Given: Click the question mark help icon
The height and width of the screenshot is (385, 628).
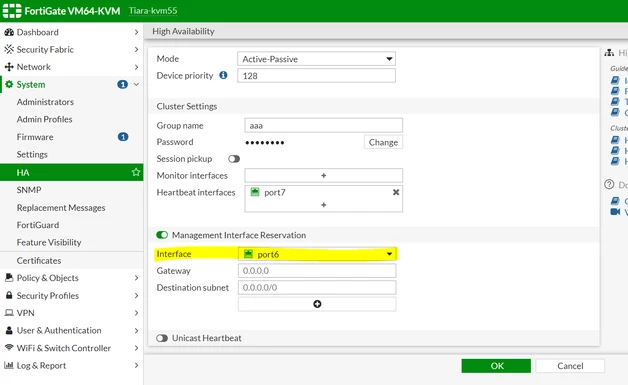Looking at the screenshot, I should pos(609,185).
